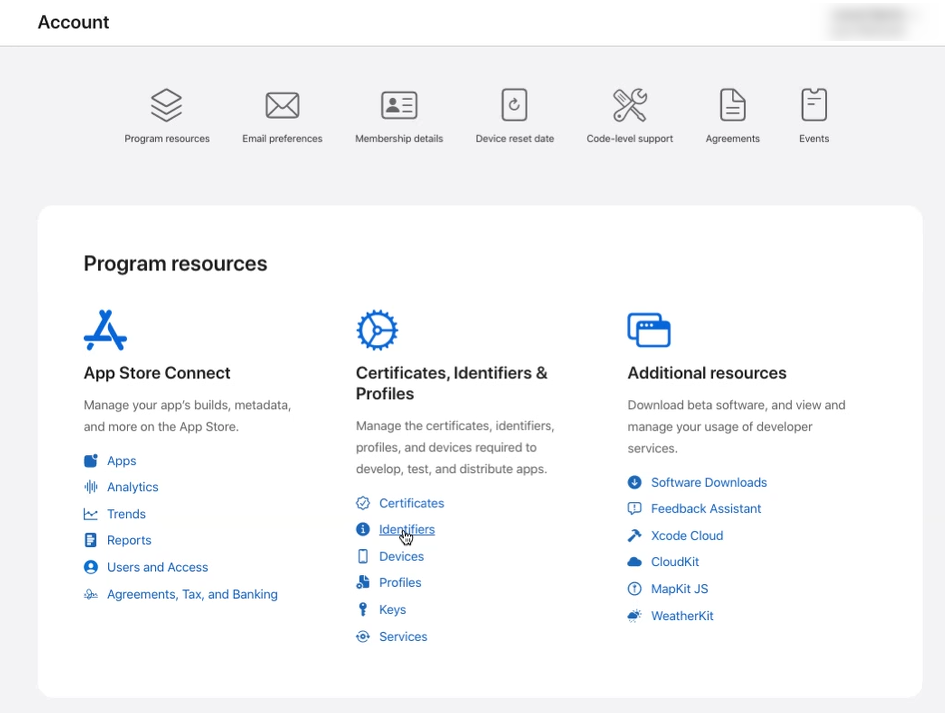Open the Device reset date icon

tap(514, 105)
